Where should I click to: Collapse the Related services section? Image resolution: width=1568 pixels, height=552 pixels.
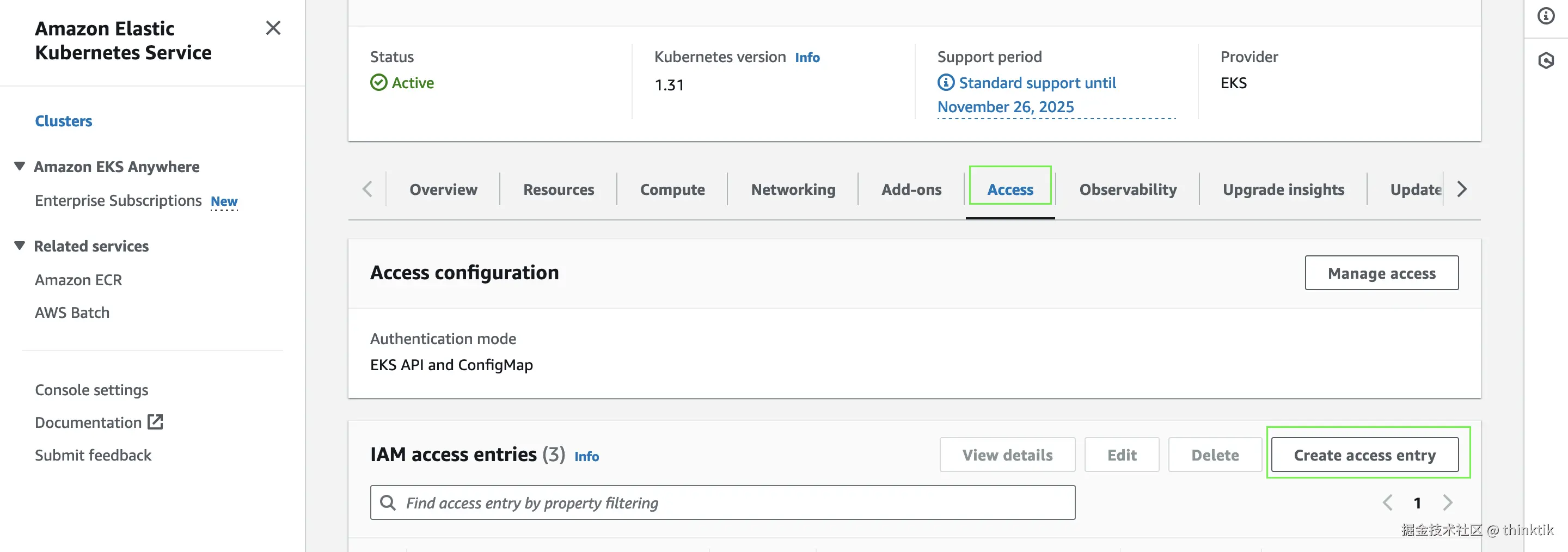click(20, 246)
